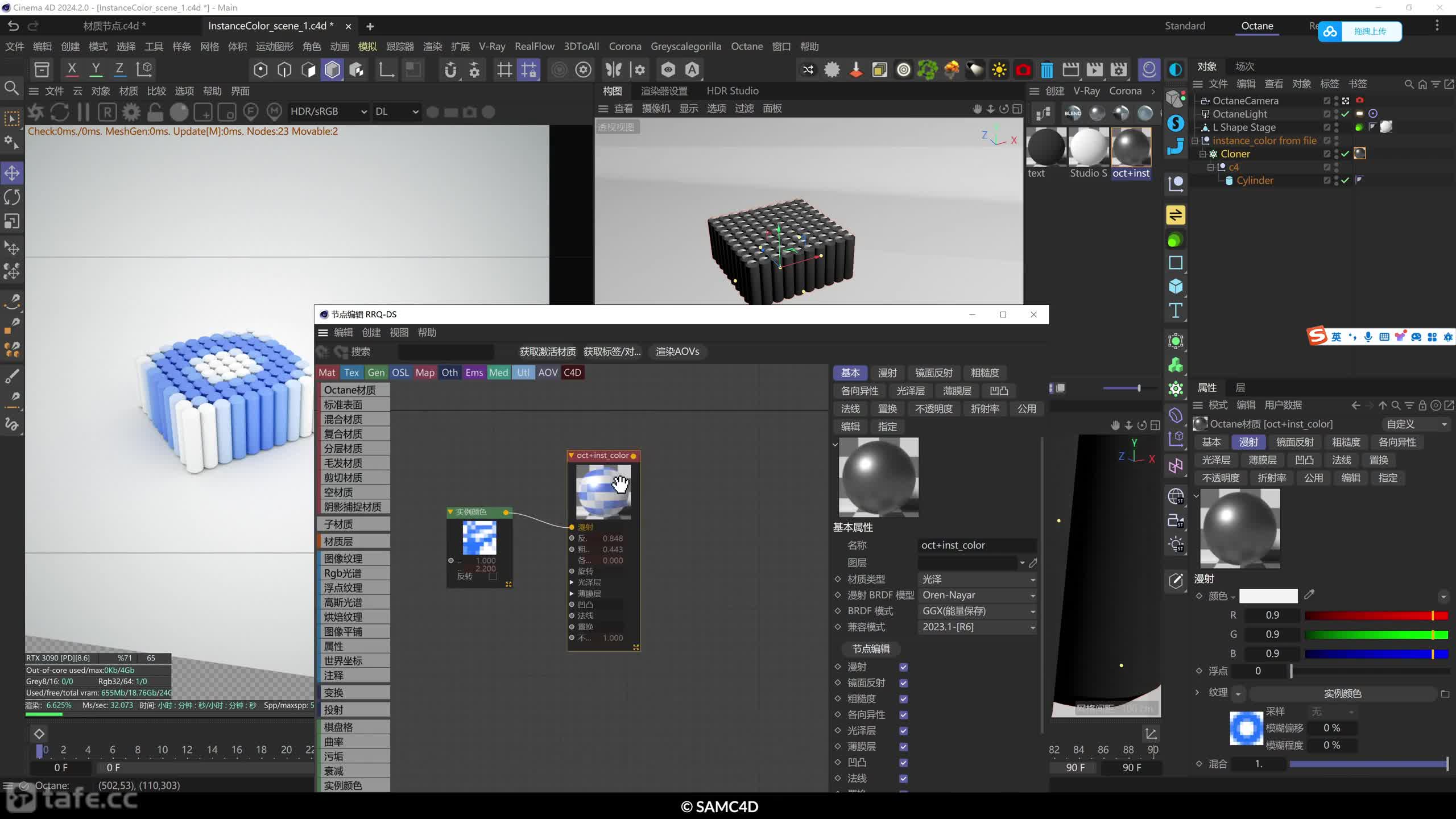Click the 混合 mix slider

click(x=1369, y=764)
